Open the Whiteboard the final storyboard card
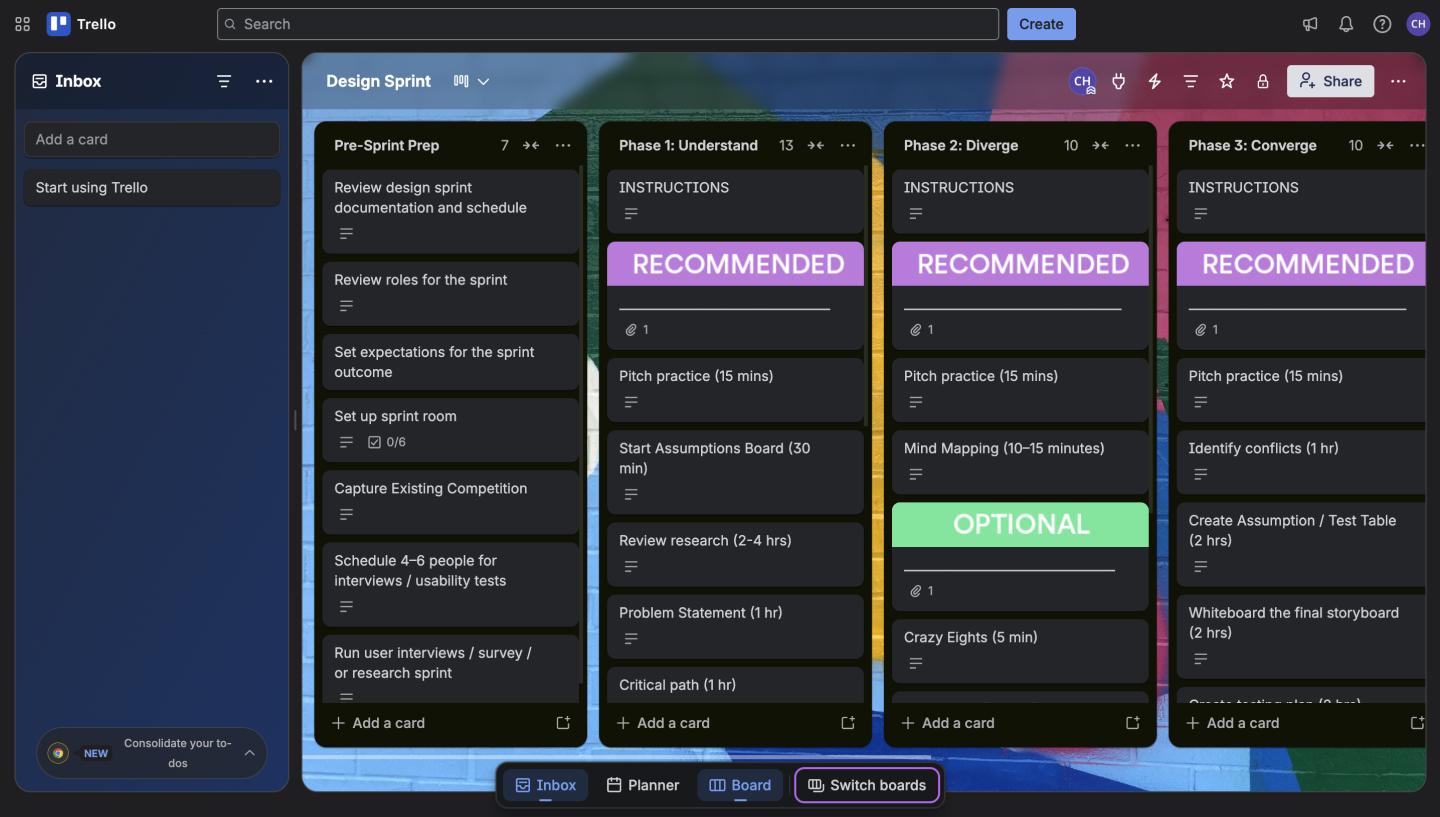 coord(1301,636)
